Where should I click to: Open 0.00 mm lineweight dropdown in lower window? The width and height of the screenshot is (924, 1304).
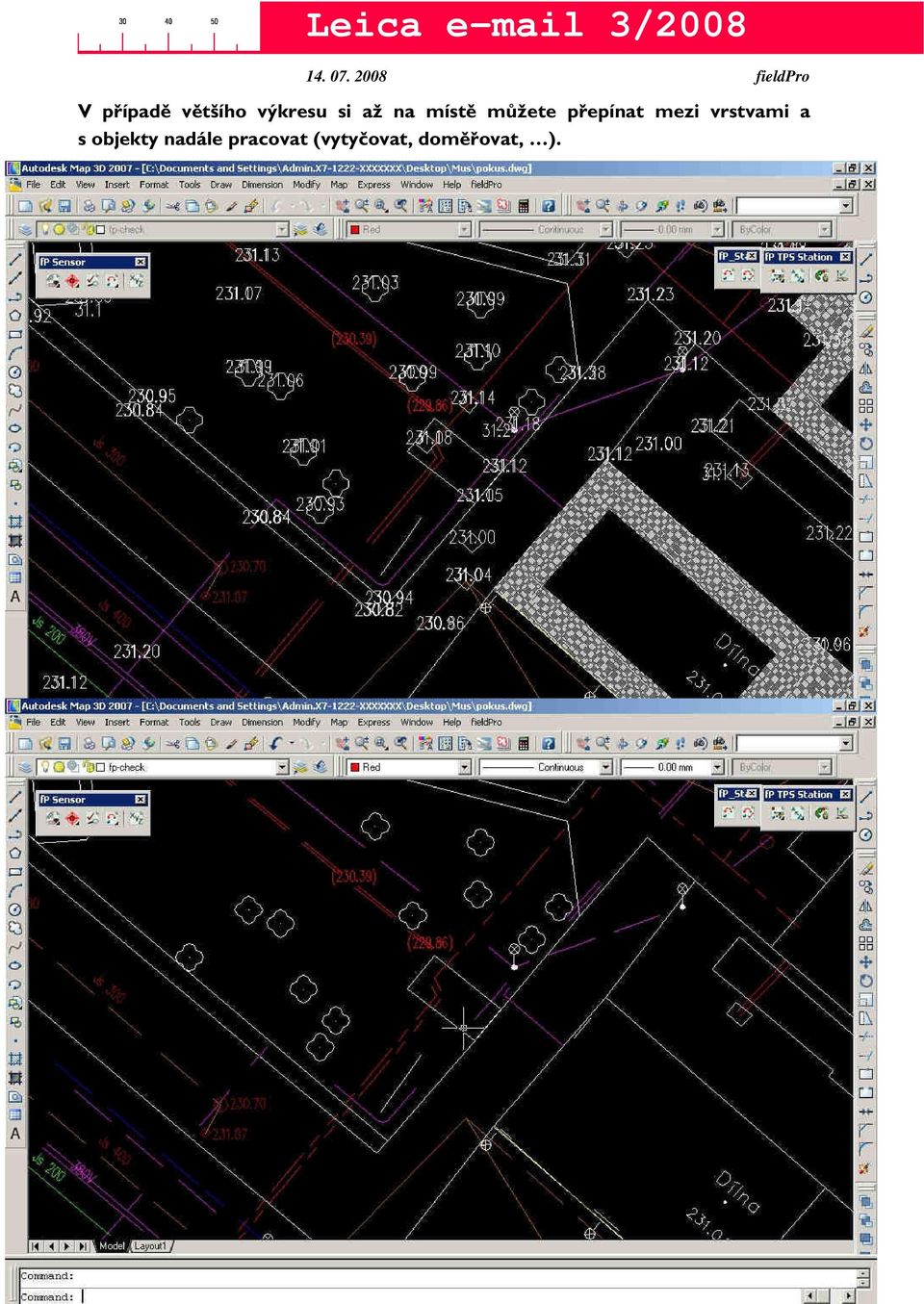click(716, 767)
